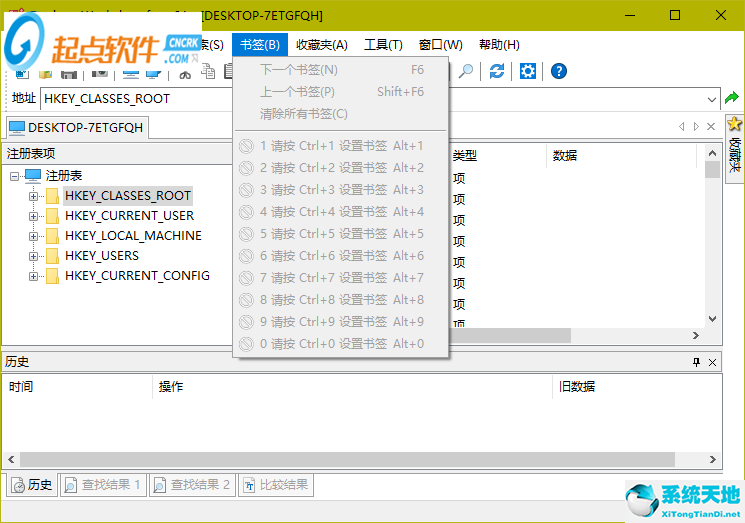Select bookmark slot 4 Alt+4 entry
Image resolution: width=745 pixels, height=523 pixels.
tap(341, 212)
